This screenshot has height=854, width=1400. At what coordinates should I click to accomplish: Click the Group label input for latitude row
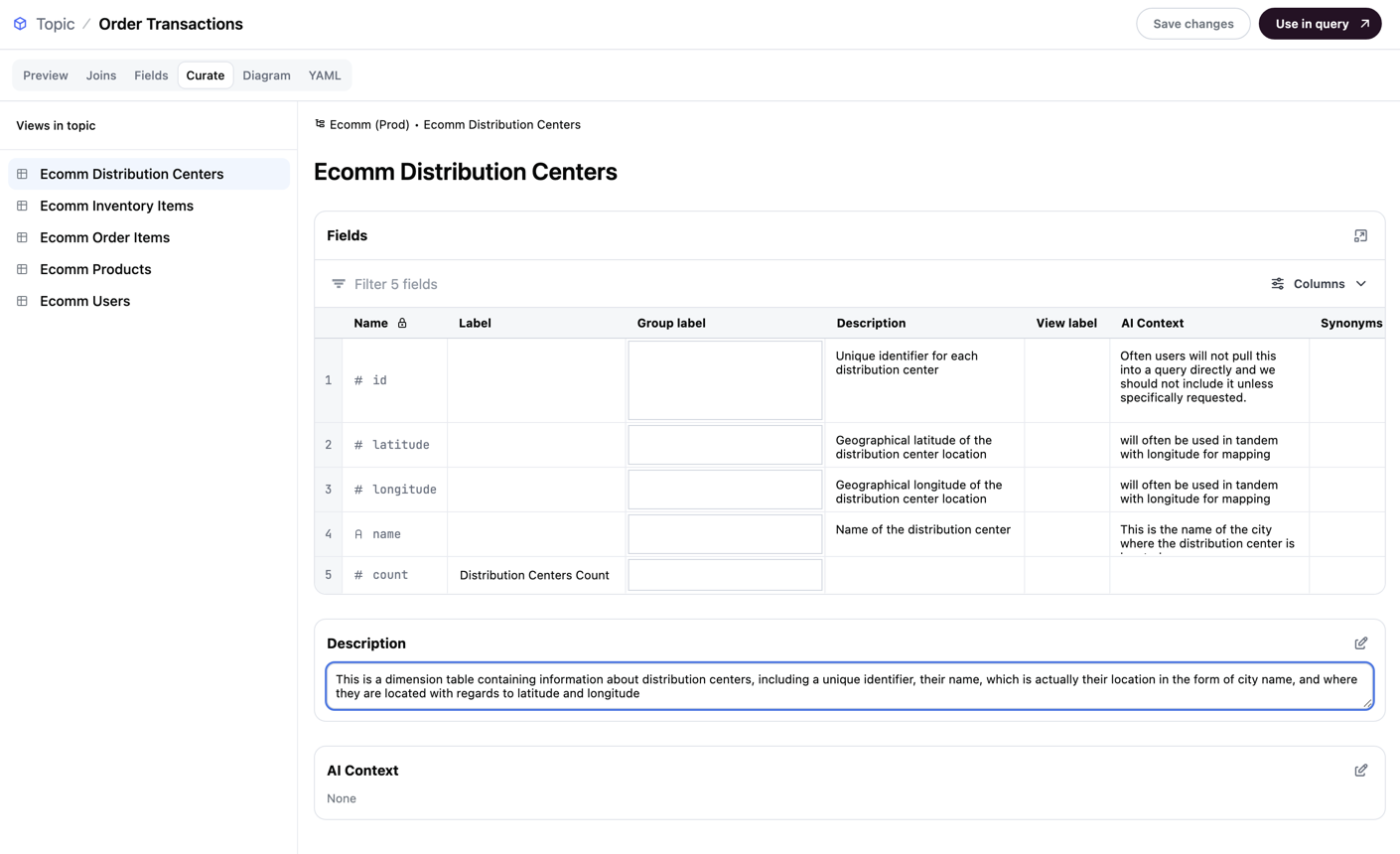pyautogui.click(x=725, y=445)
